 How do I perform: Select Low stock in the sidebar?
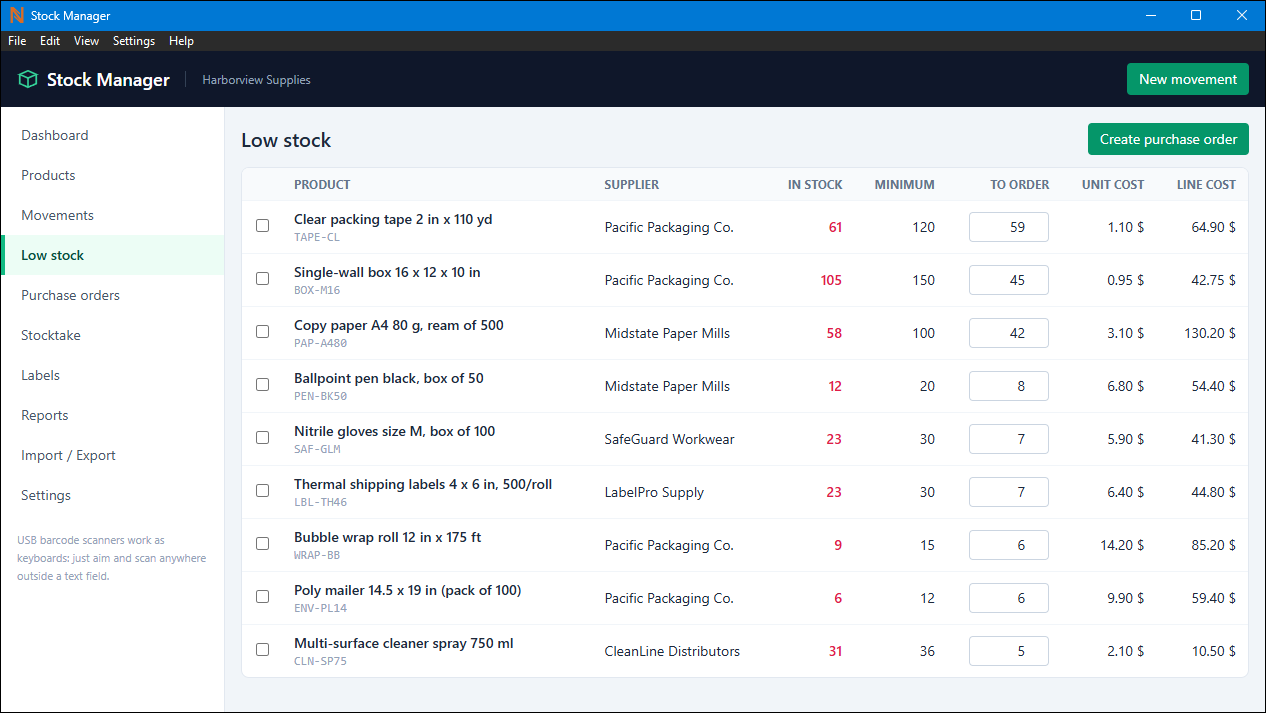(x=112, y=255)
